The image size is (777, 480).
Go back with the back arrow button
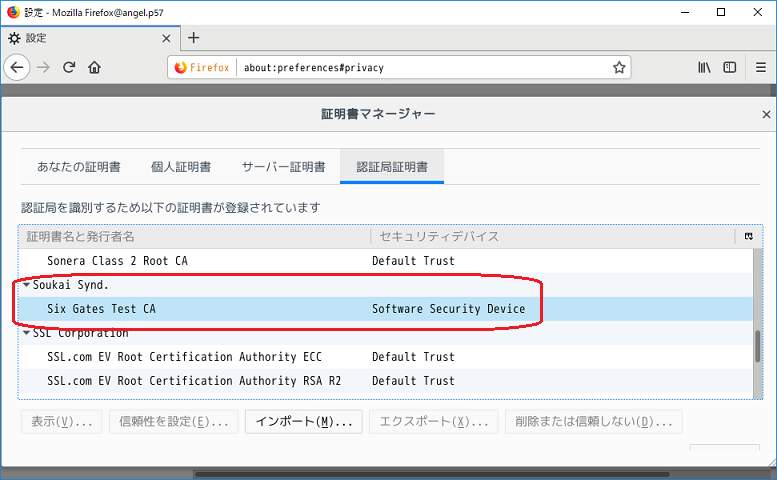tap(17, 67)
